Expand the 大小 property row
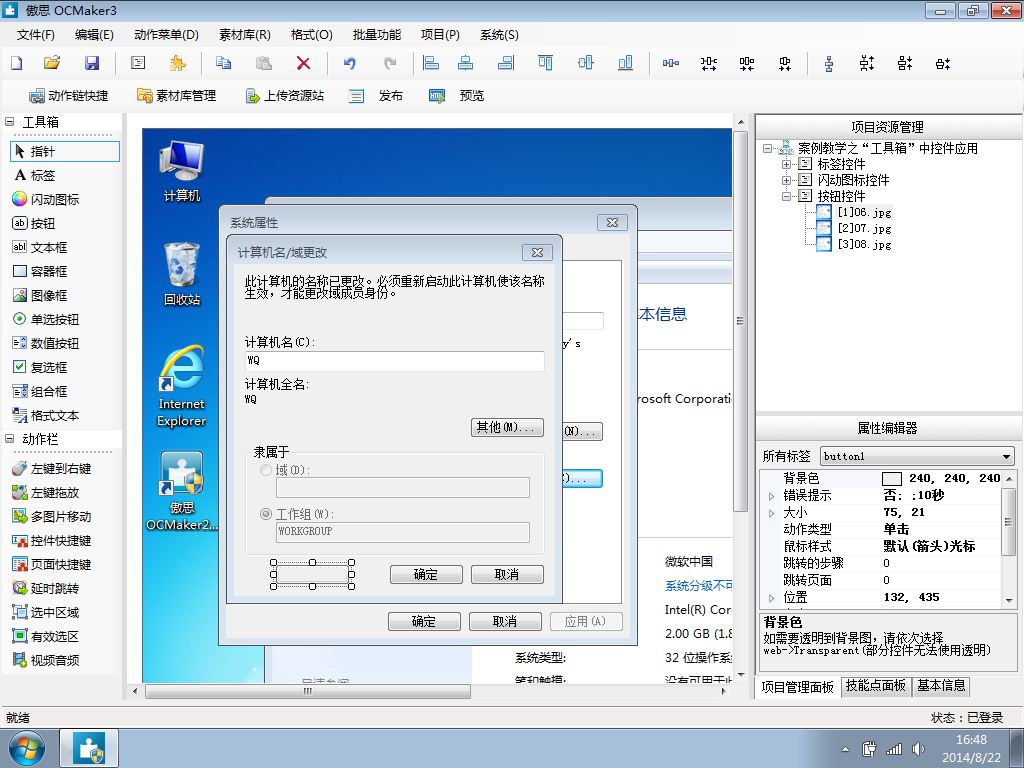Screen dimensions: 1024x768 771,513
